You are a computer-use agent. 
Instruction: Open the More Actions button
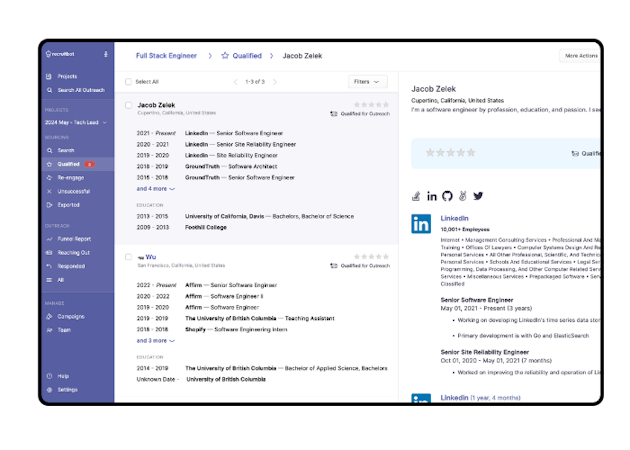click(581, 56)
